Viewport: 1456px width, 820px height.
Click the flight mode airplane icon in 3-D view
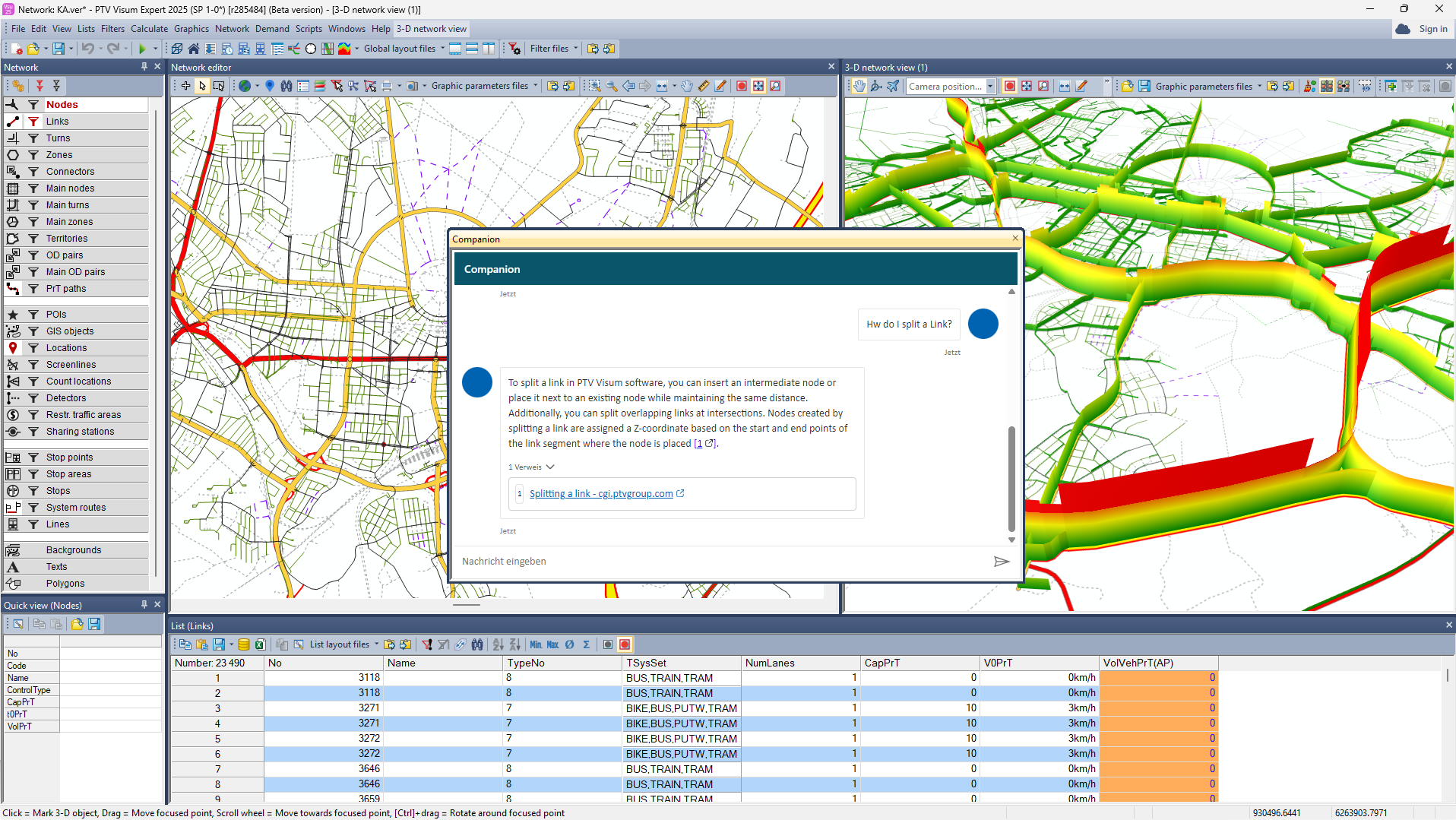click(893, 87)
